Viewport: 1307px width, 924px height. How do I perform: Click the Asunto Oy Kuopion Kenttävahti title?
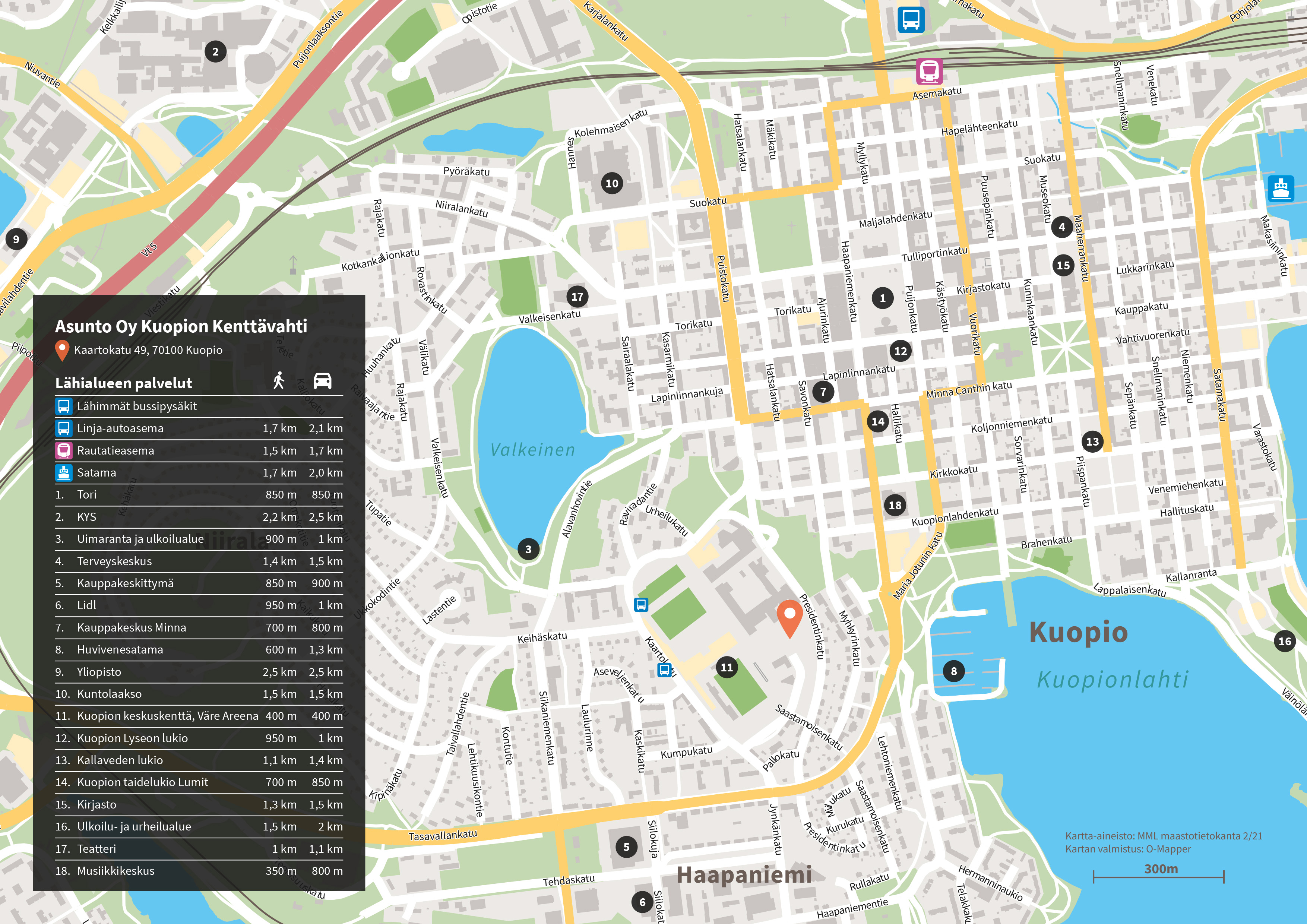[x=181, y=326]
